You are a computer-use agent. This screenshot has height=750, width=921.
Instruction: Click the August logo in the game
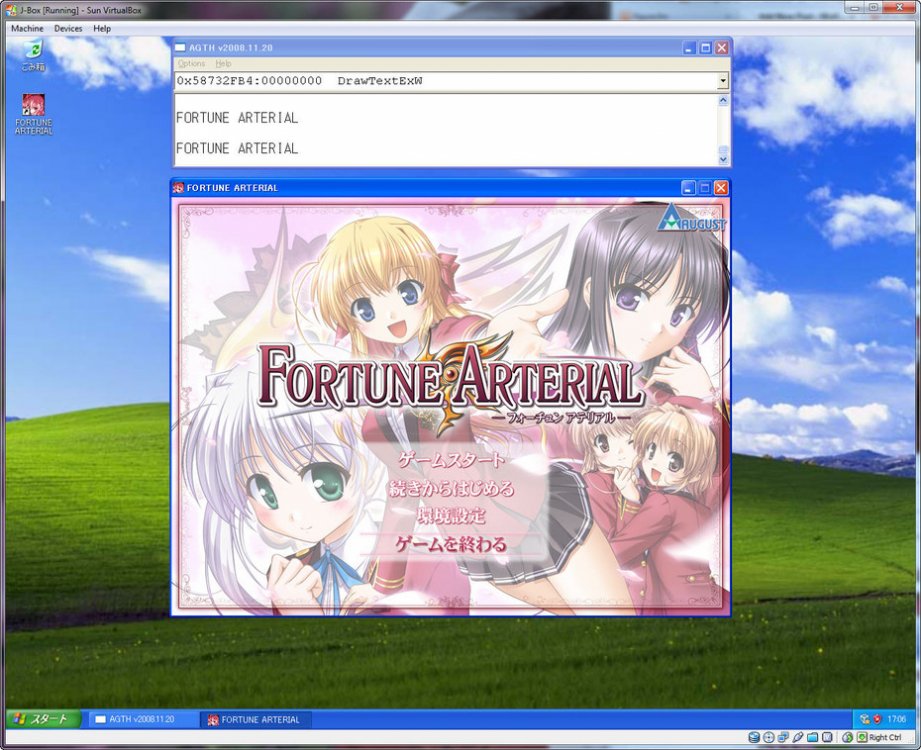click(x=691, y=218)
